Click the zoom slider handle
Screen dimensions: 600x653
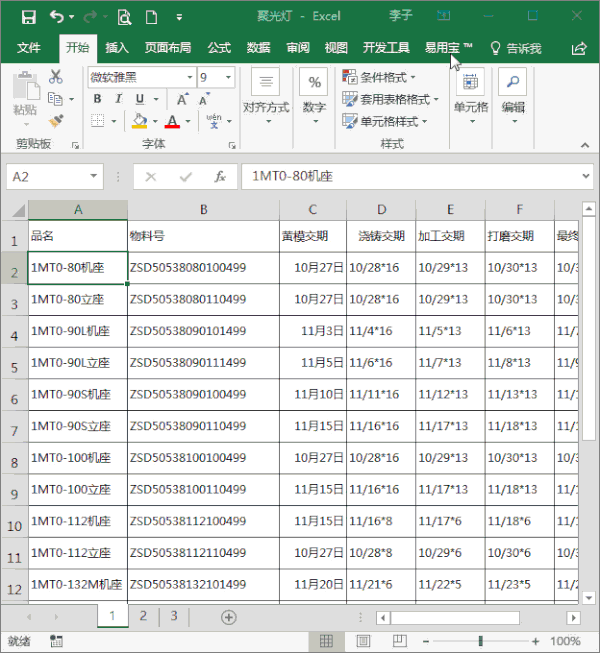click(x=480, y=641)
